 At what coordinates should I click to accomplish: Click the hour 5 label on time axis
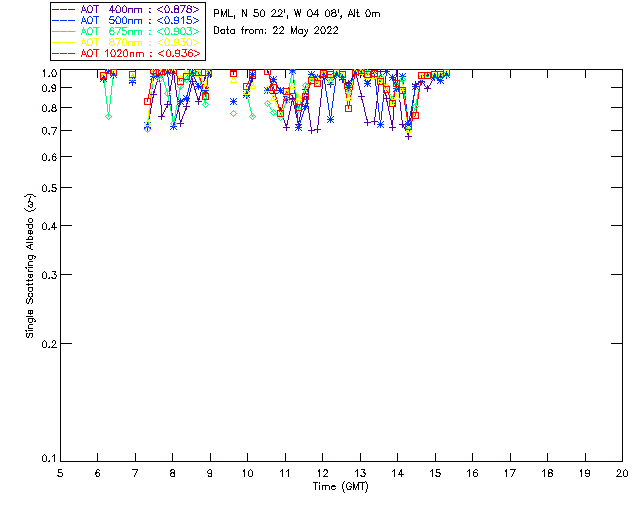coord(60,474)
